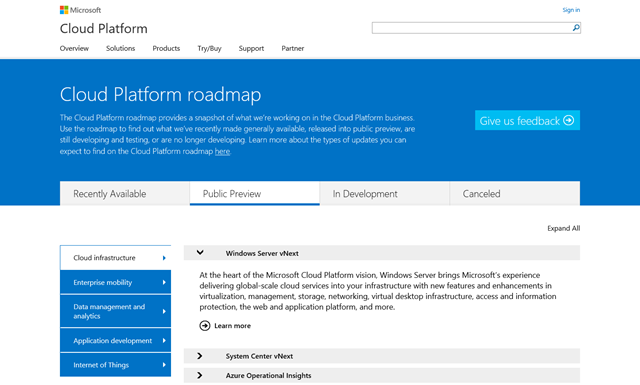Click the Cloud infrastructure arrow icon

(x=164, y=258)
